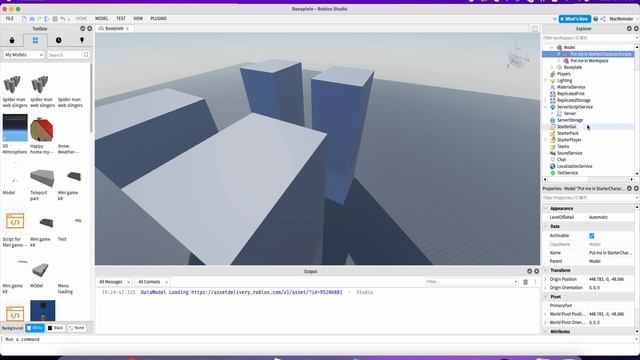The image size is (640, 360).
Task: Expand the Origin Position property
Action: (546, 279)
